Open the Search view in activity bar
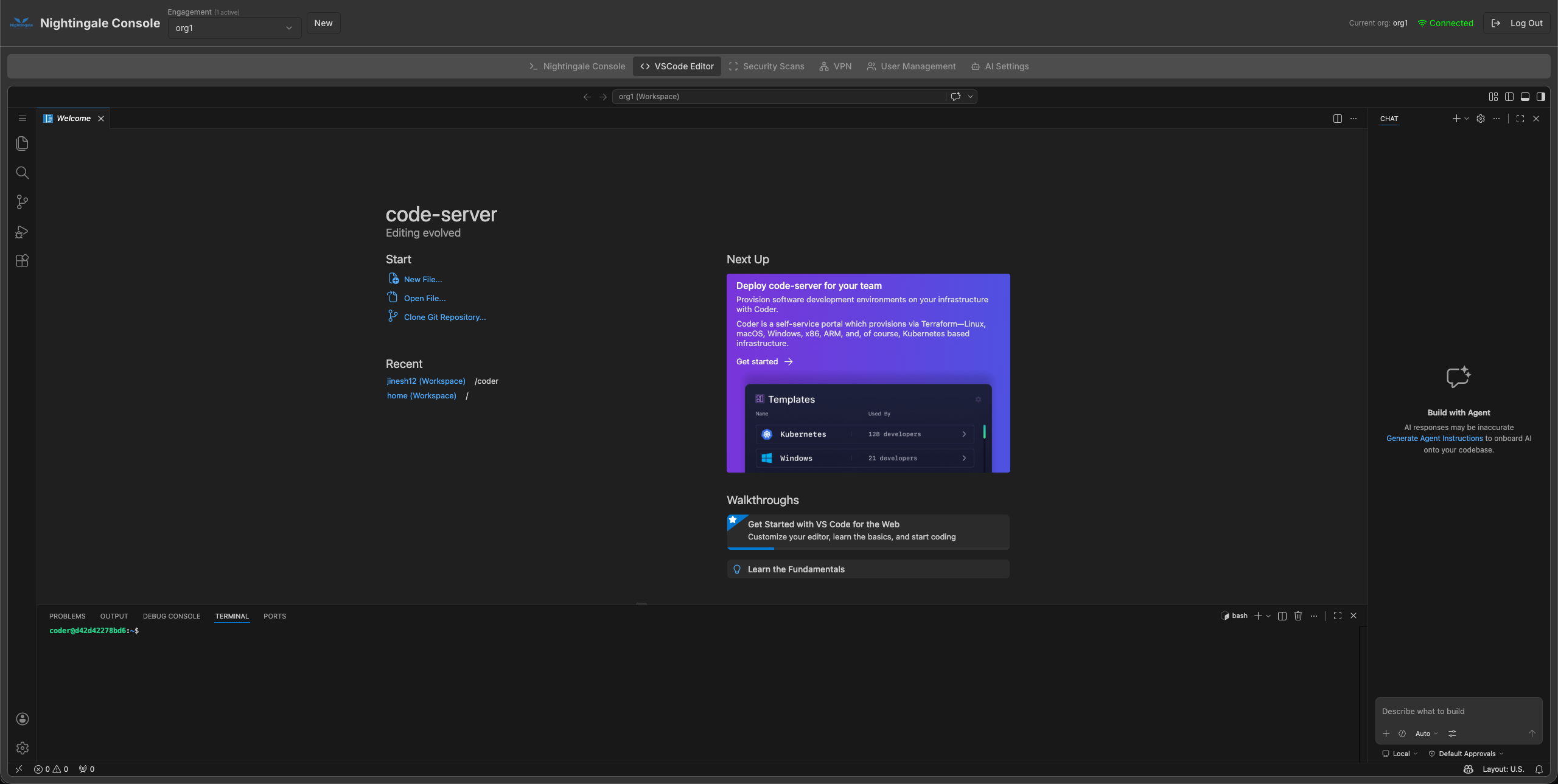Image resolution: width=1558 pixels, height=784 pixels. click(22, 173)
